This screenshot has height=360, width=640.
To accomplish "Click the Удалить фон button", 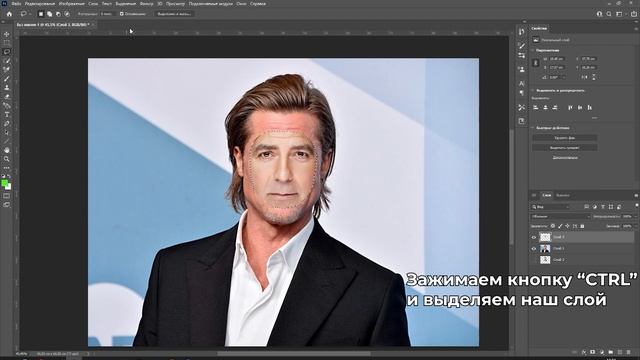I will click(565, 138).
